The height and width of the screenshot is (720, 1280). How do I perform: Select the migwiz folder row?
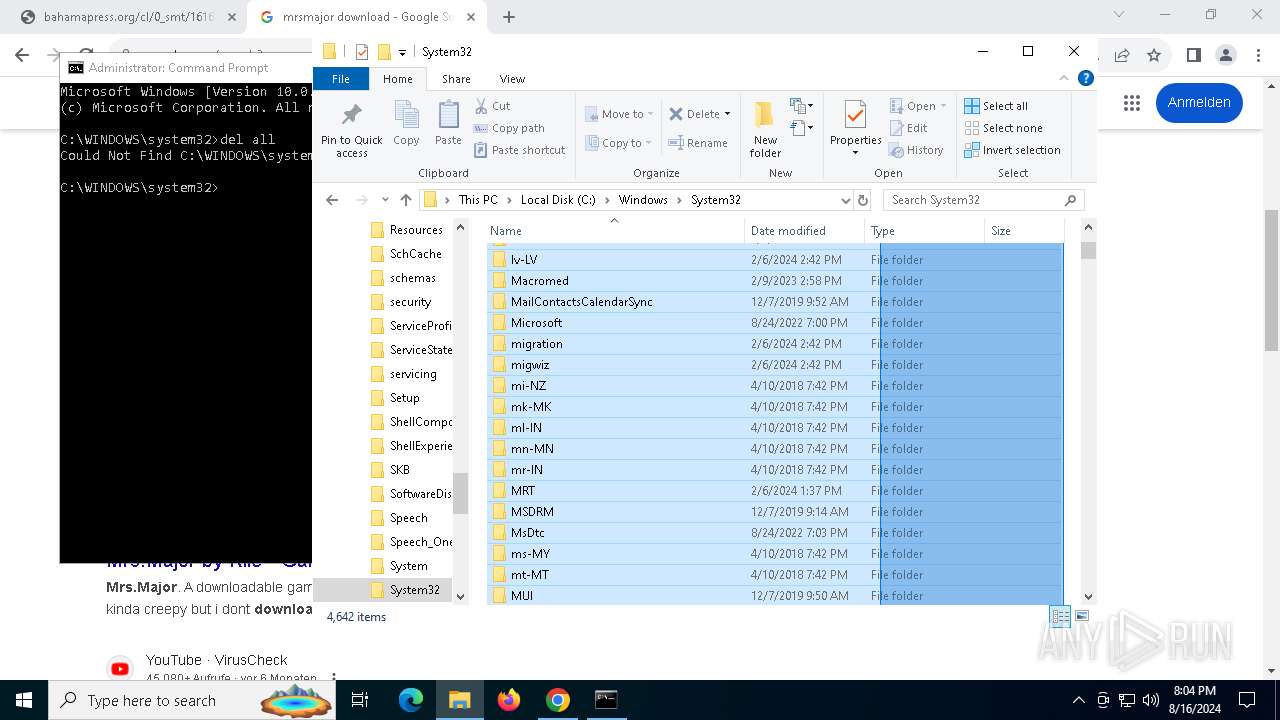[775, 365]
